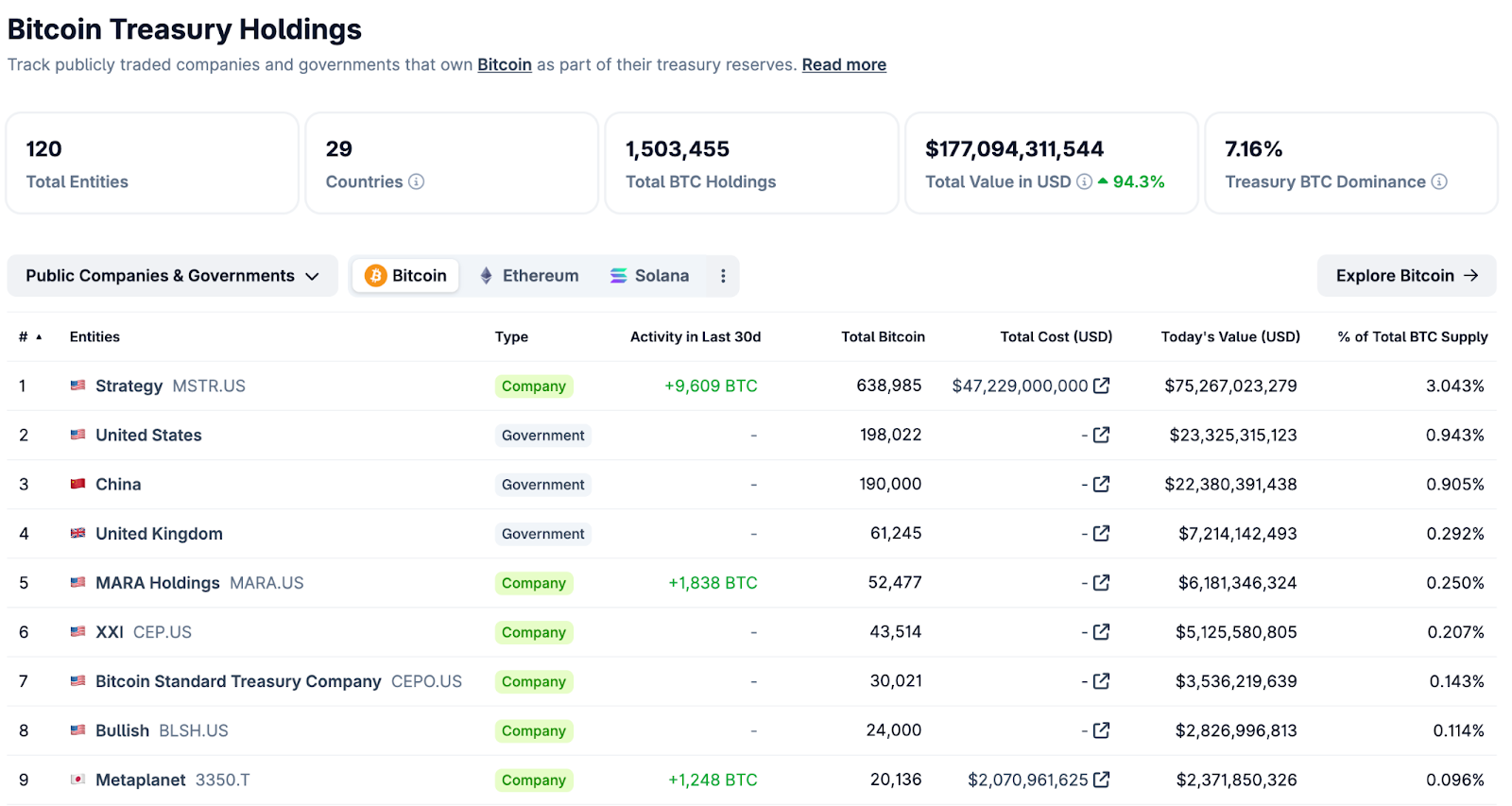
Task: Select the Bitcoin tab
Action: click(406, 276)
